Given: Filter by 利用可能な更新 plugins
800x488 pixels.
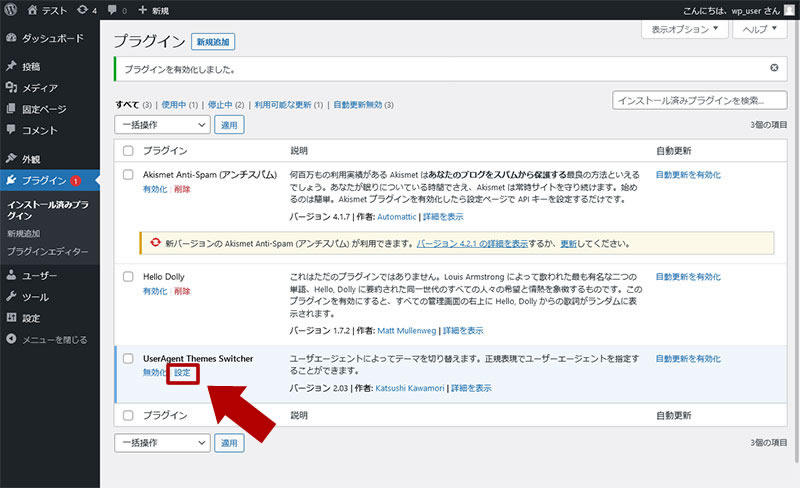Looking at the screenshot, I should point(283,105).
